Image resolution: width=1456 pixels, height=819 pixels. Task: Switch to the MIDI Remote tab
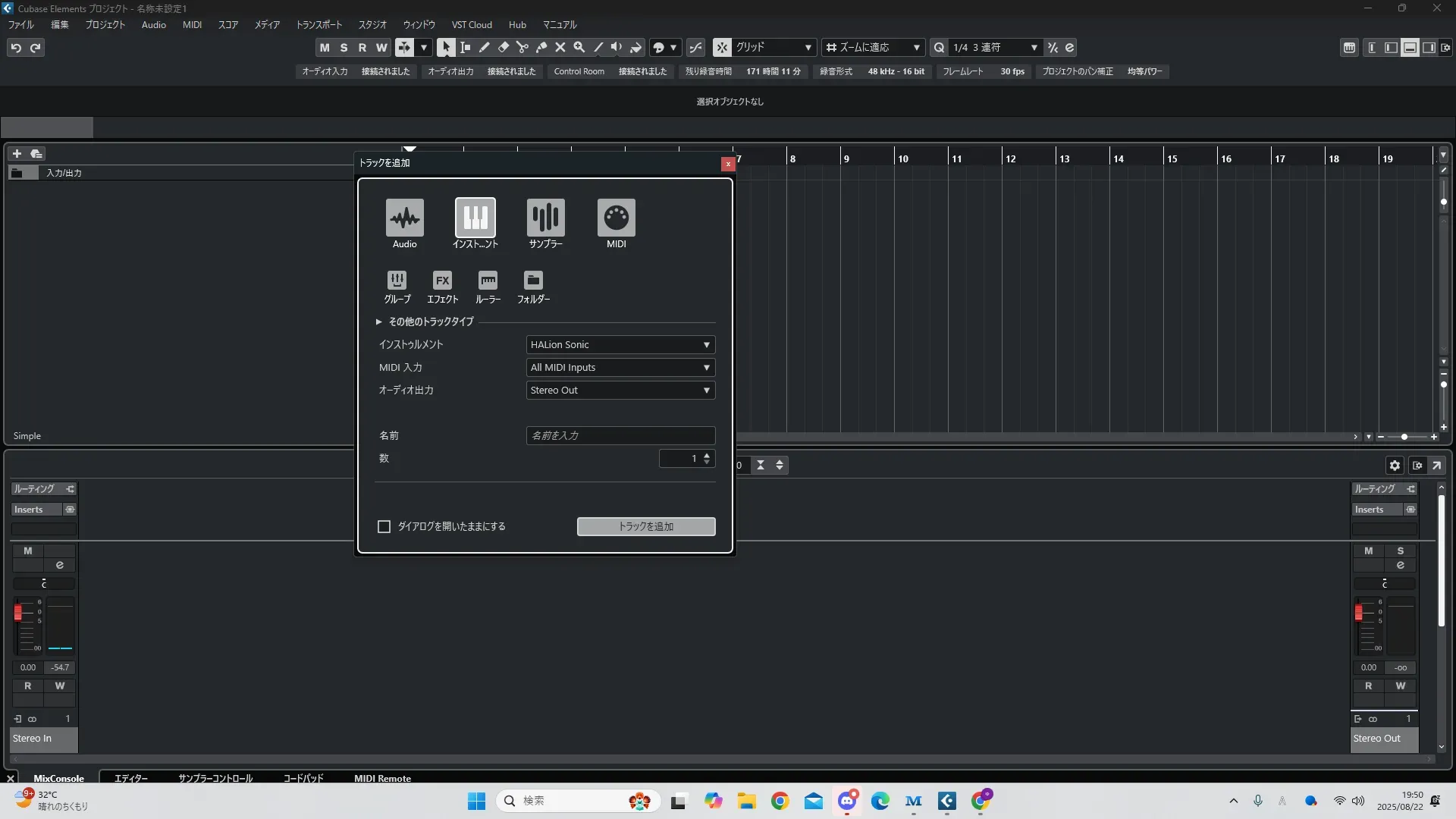point(382,778)
